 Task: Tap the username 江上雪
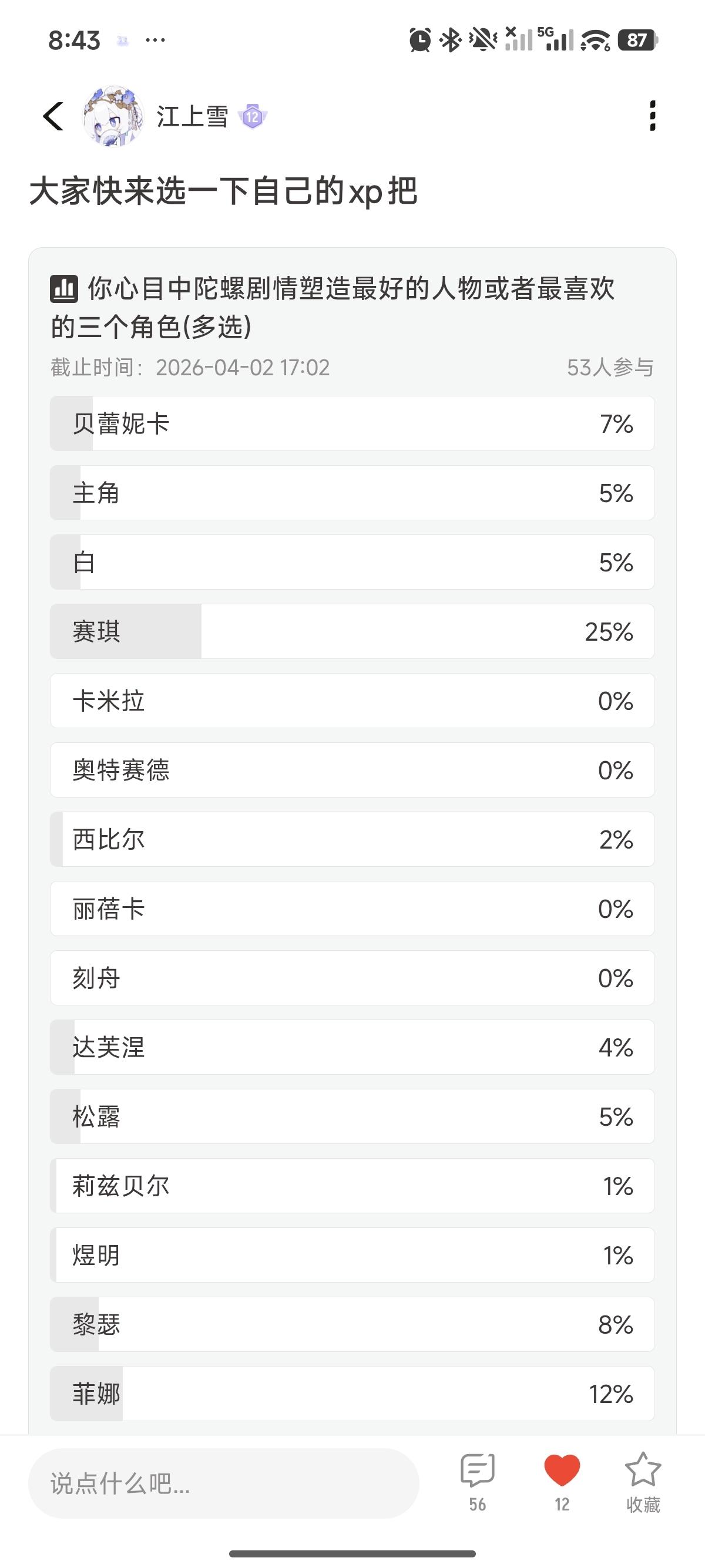192,116
